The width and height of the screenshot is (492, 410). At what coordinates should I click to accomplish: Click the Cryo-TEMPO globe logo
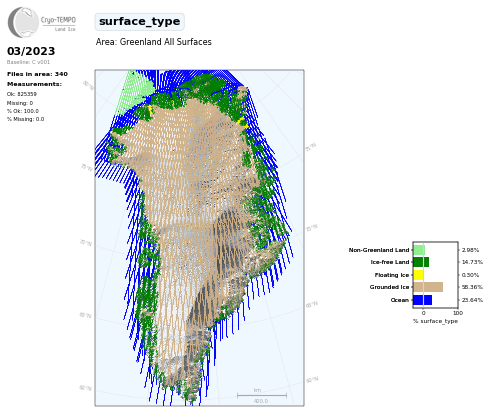point(23,22)
